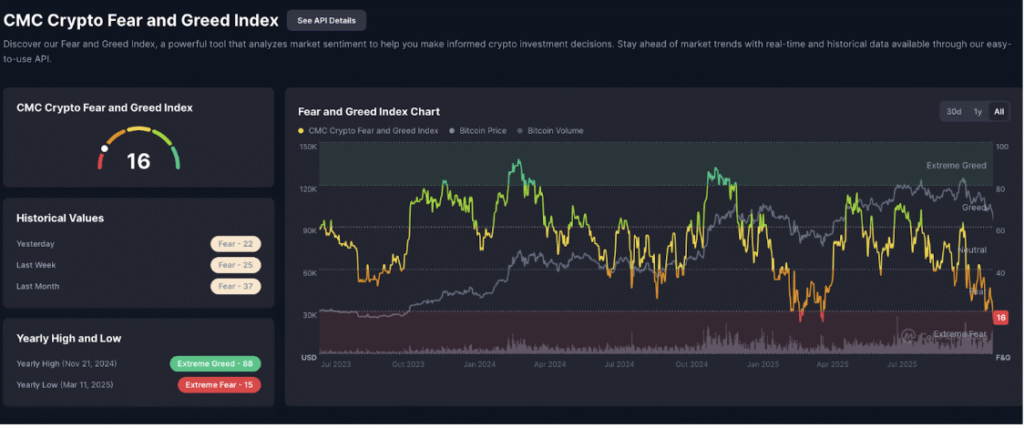Switch chart range to 1y
The image size is (1024, 428).
[x=978, y=112]
